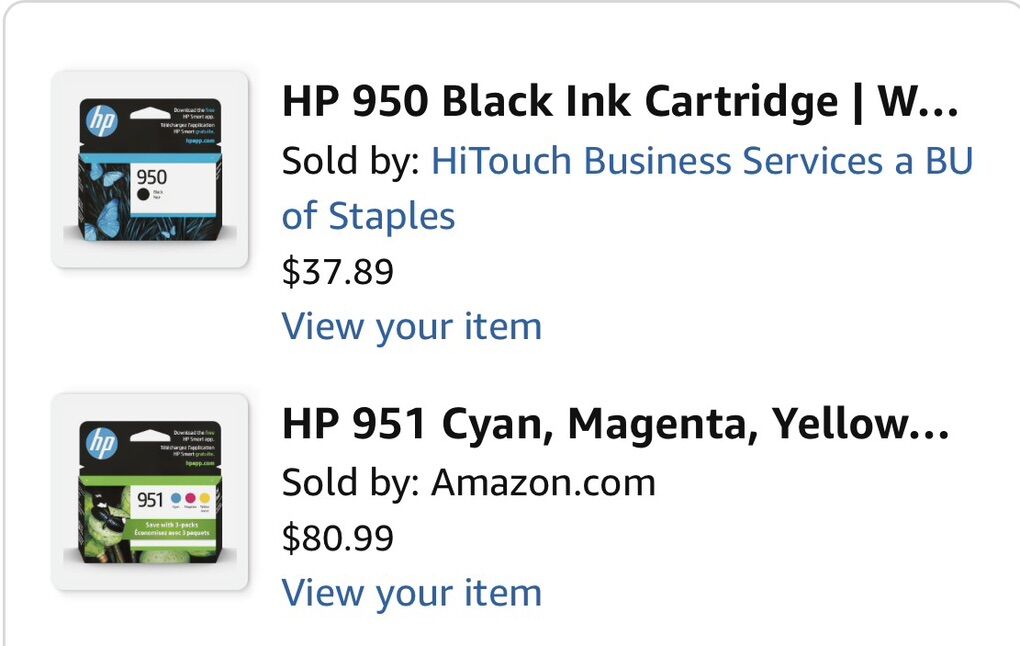The width and height of the screenshot is (1020, 646).
Task: Open the HP 951 Cyan, Magenta, Yellow title
Action: click(614, 425)
